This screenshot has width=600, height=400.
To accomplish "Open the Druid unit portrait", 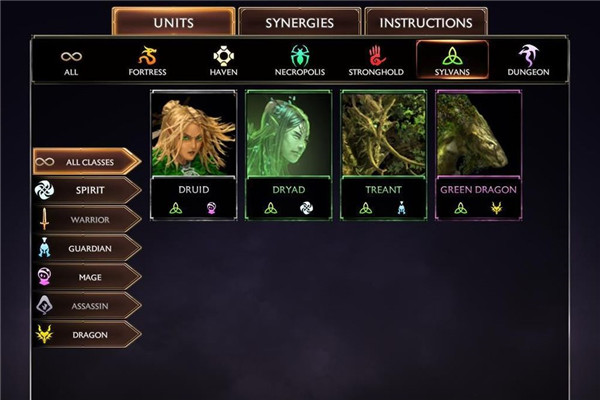I will (x=194, y=134).
